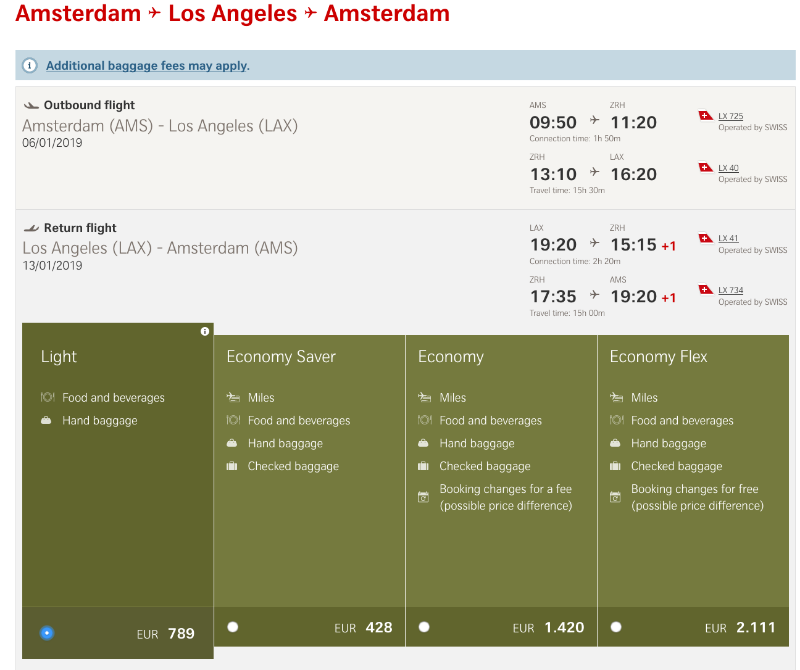This screenshot has height=670, width=800.
Task: Click the Light fare info icon
Action: point(205,331)
